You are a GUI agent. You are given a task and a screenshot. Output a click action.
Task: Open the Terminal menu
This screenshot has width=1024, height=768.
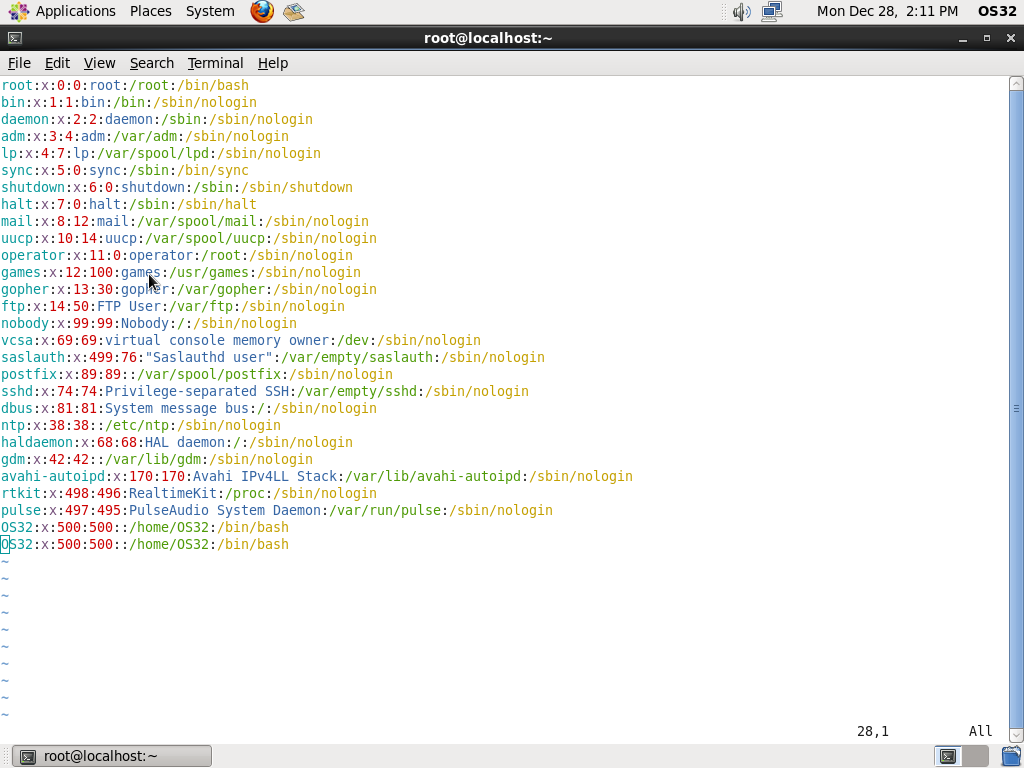click(x=215, y=63)
